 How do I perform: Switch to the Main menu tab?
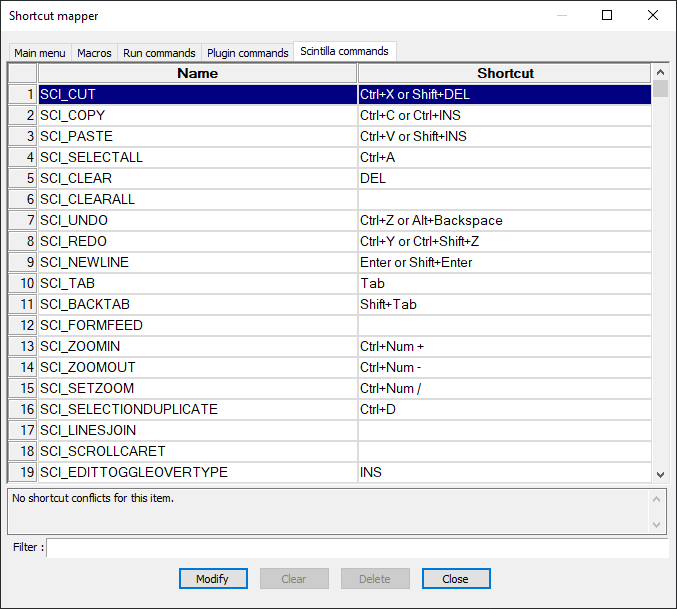(40, 53)
